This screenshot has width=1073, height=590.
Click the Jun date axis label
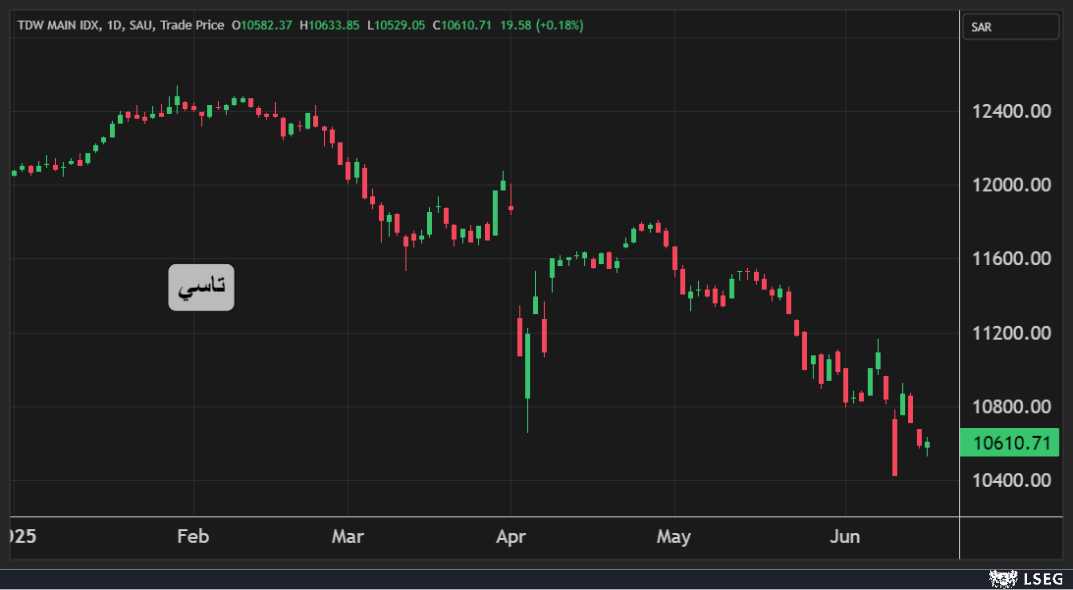(x=844, y=537)
